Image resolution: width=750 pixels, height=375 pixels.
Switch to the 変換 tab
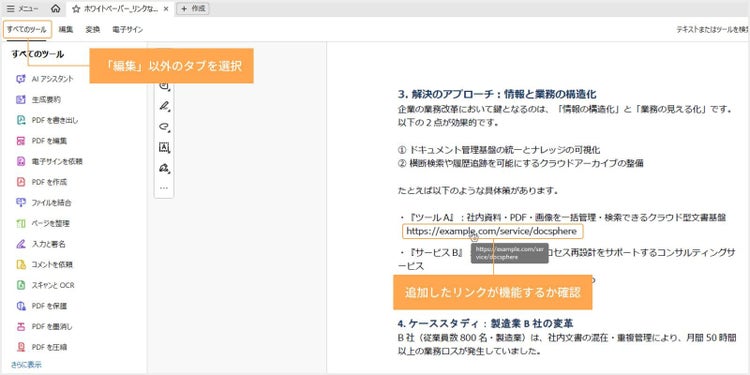pyautogui.click(x=93, y=30)
